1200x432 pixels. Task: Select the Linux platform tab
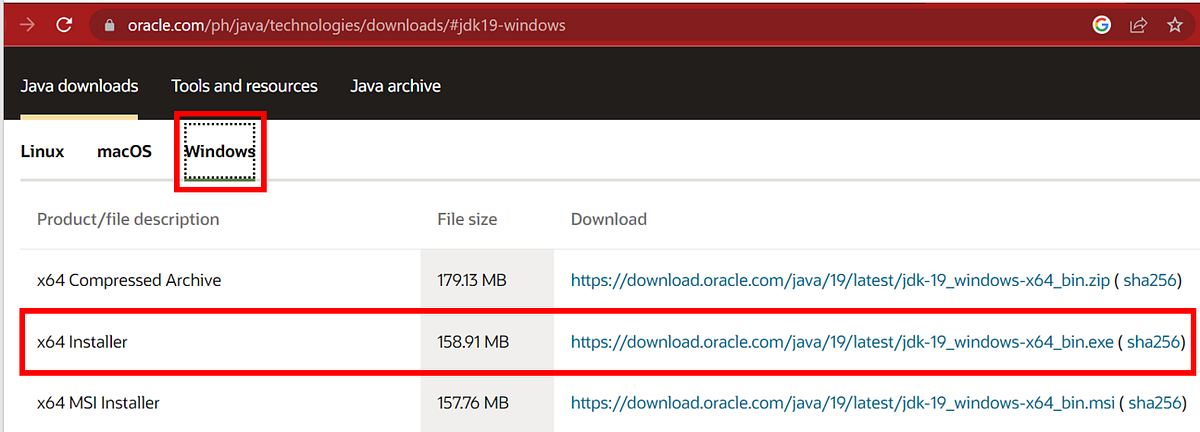pos(42,152)
